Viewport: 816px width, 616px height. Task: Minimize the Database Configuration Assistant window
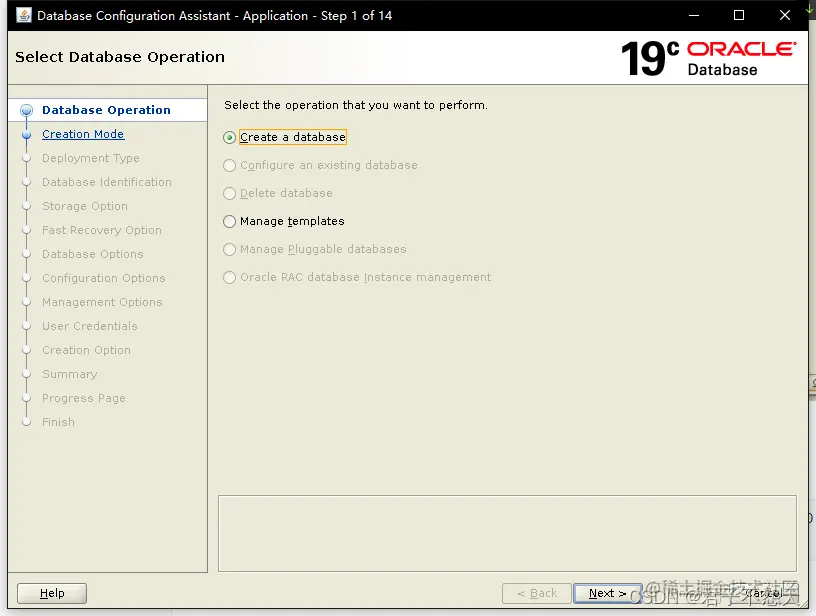click(694, 16)
